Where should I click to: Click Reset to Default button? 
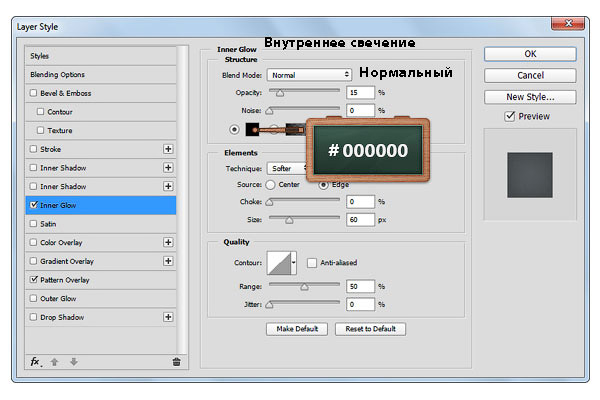[370, 329]
